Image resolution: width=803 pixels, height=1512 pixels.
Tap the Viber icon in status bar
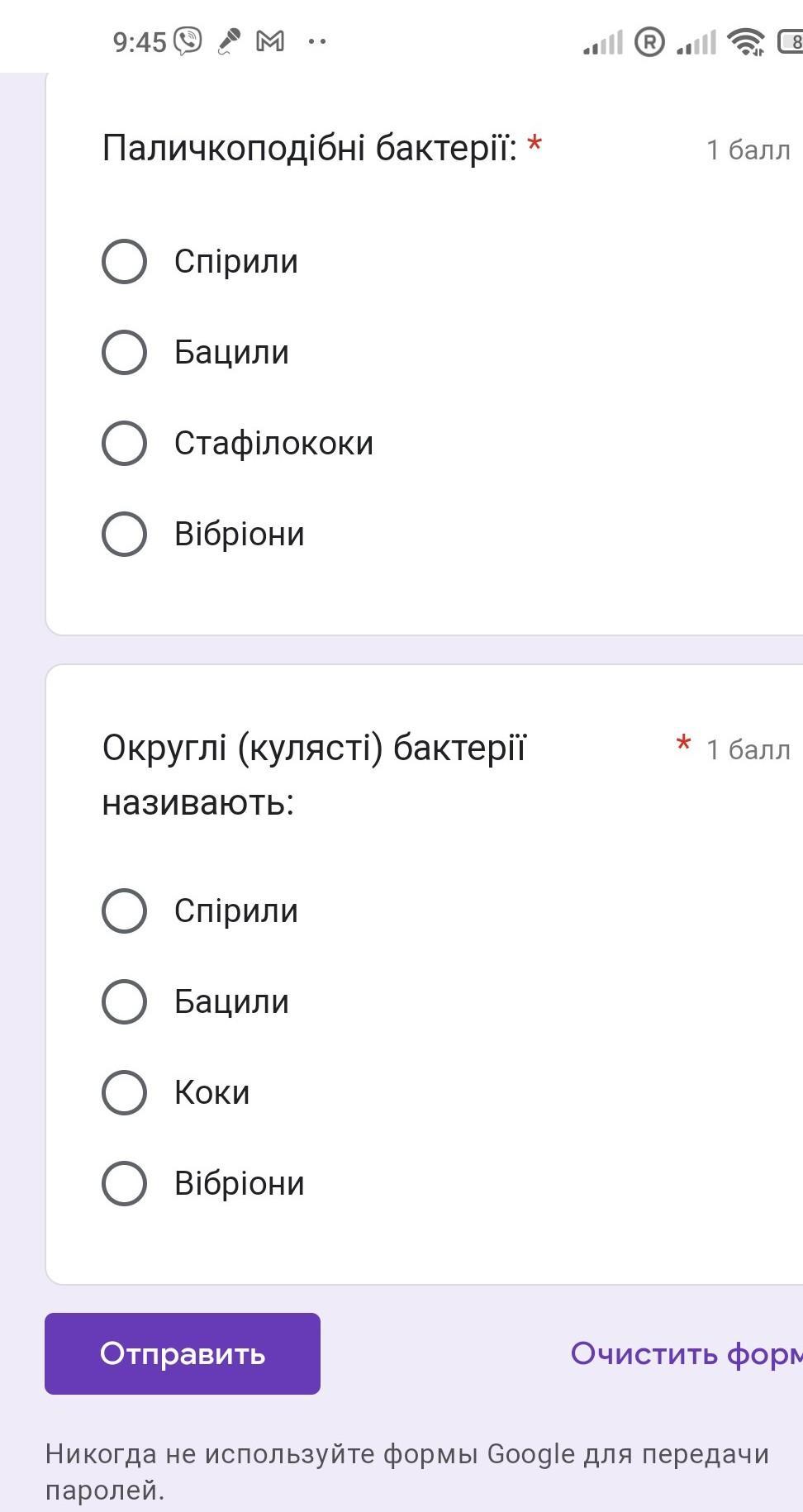click(x=188, y=40)
